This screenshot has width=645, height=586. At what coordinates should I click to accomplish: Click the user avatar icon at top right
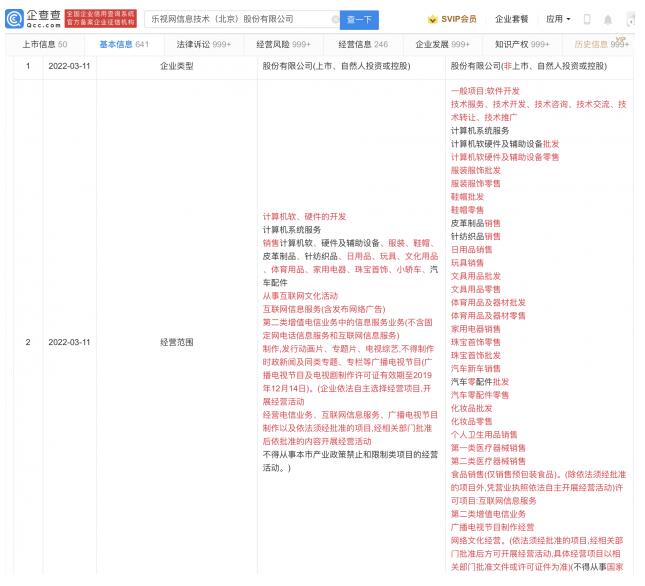[631, 19]
